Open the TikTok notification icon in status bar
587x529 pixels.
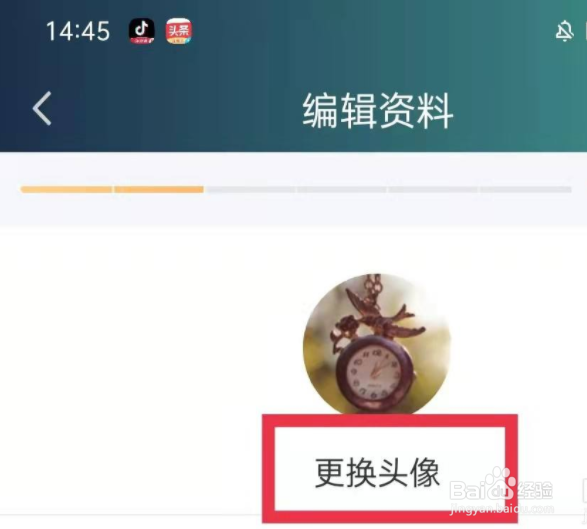(142, 31)
